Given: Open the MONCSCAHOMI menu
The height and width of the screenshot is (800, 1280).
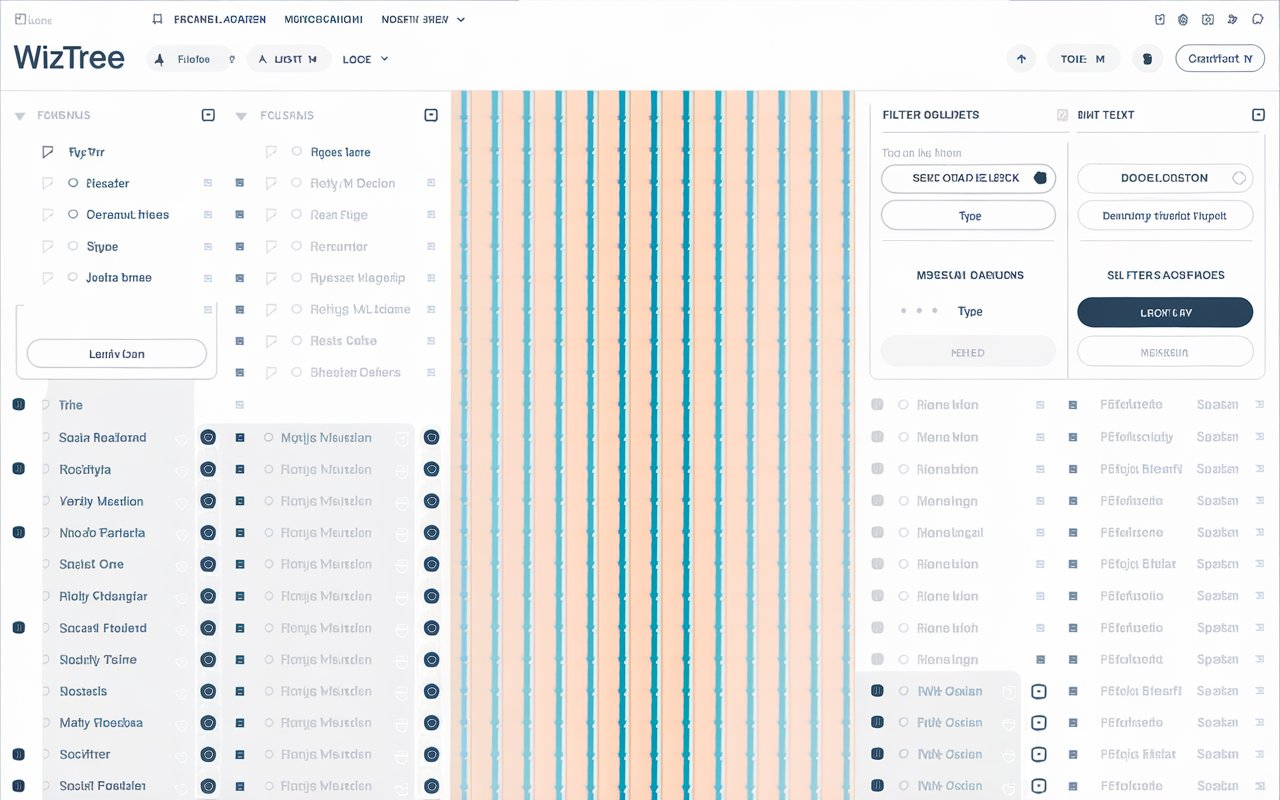Looking at the screenshot, I should (324, 19).
